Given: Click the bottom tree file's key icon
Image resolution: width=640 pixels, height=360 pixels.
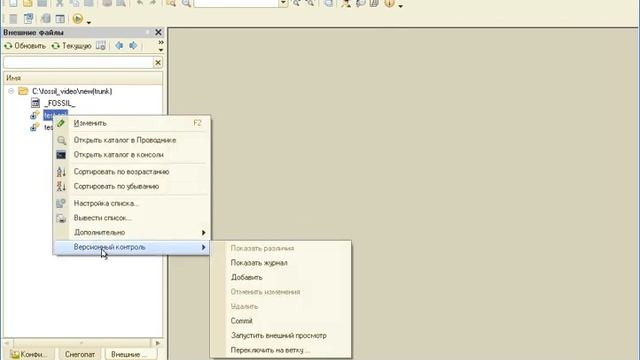Looking at the screenshot, I should [35, 127].
